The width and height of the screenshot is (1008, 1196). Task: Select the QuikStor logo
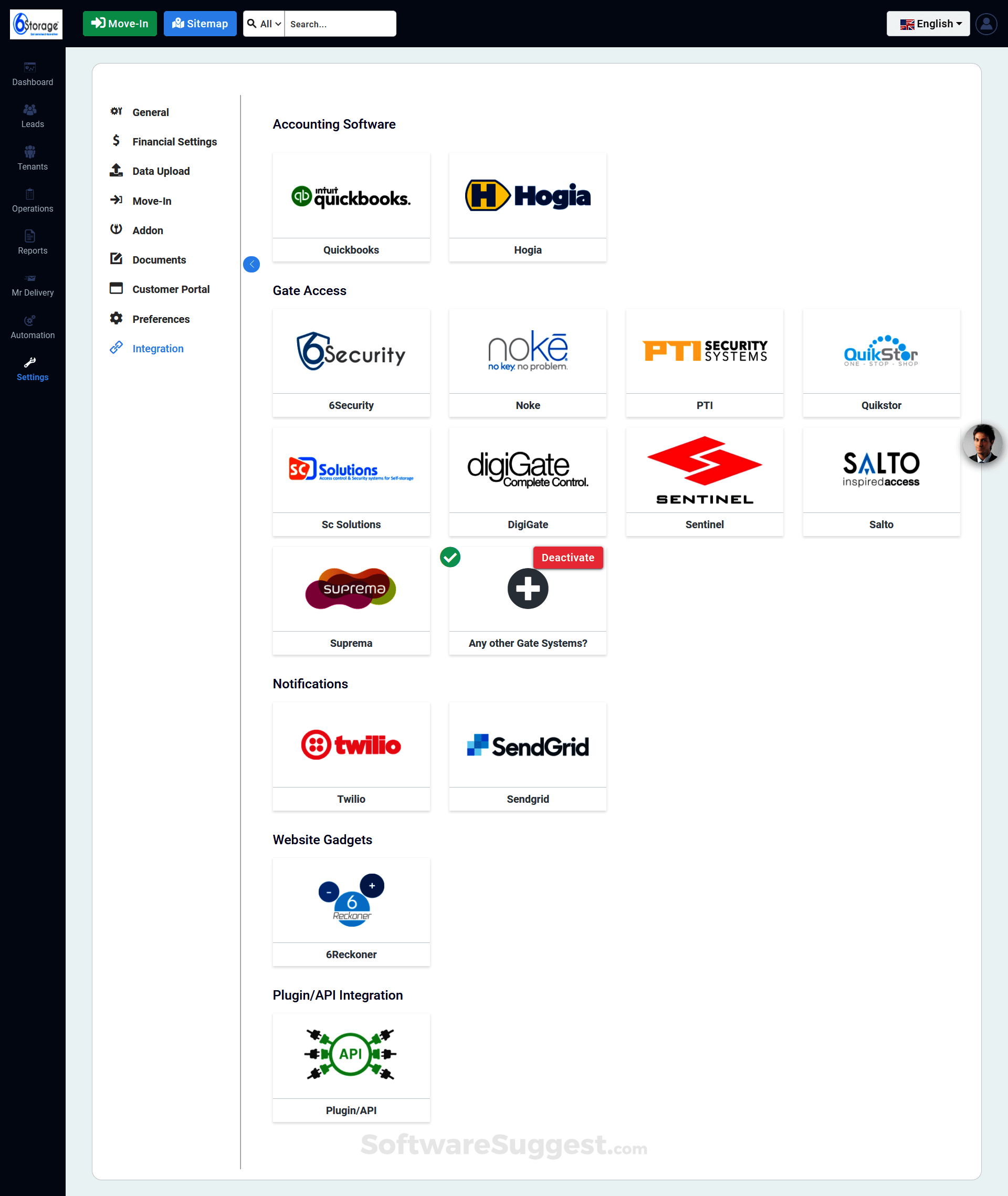coord(880,350)
